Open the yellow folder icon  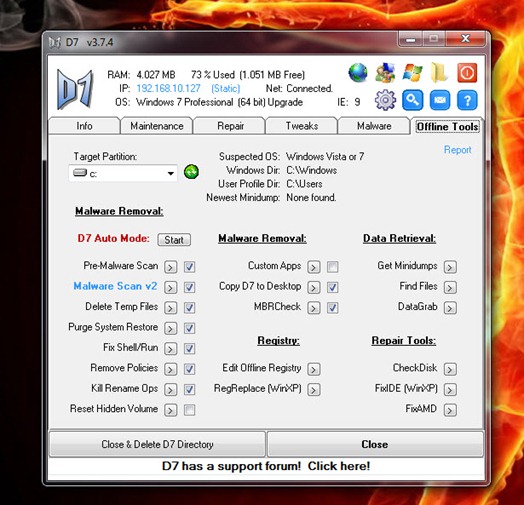click(439, 73)
